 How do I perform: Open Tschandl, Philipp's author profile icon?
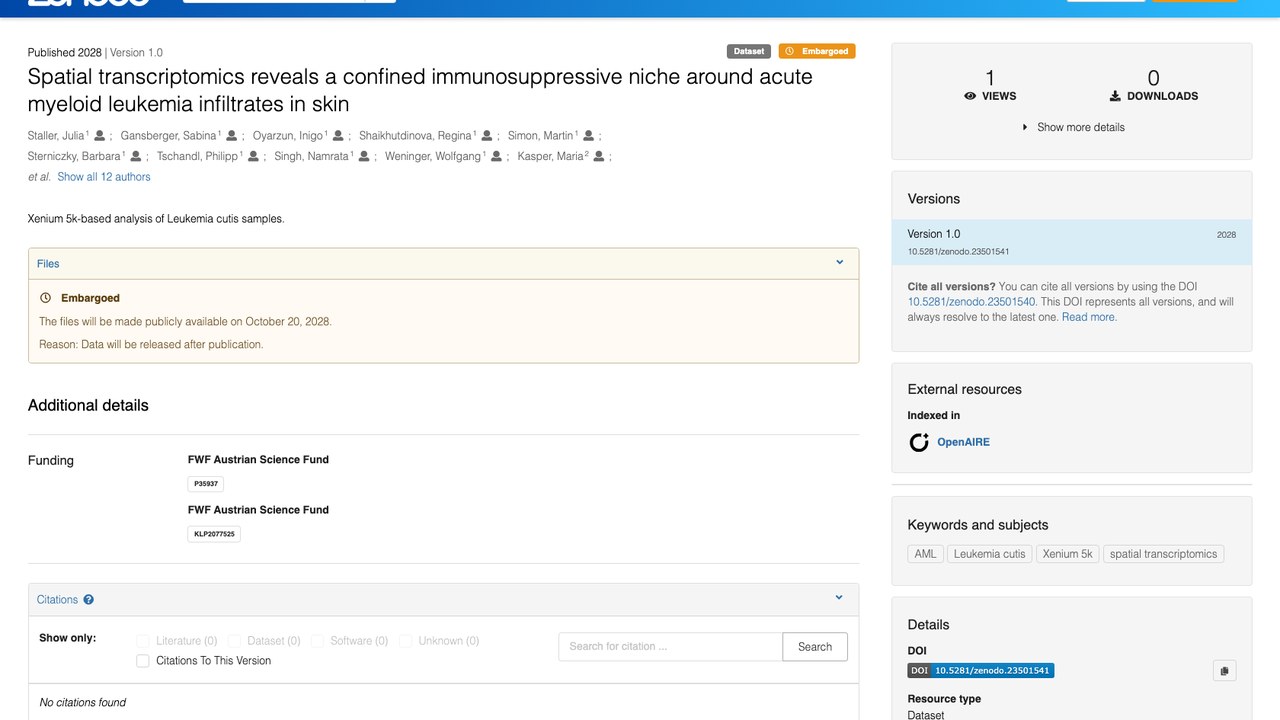254,156
